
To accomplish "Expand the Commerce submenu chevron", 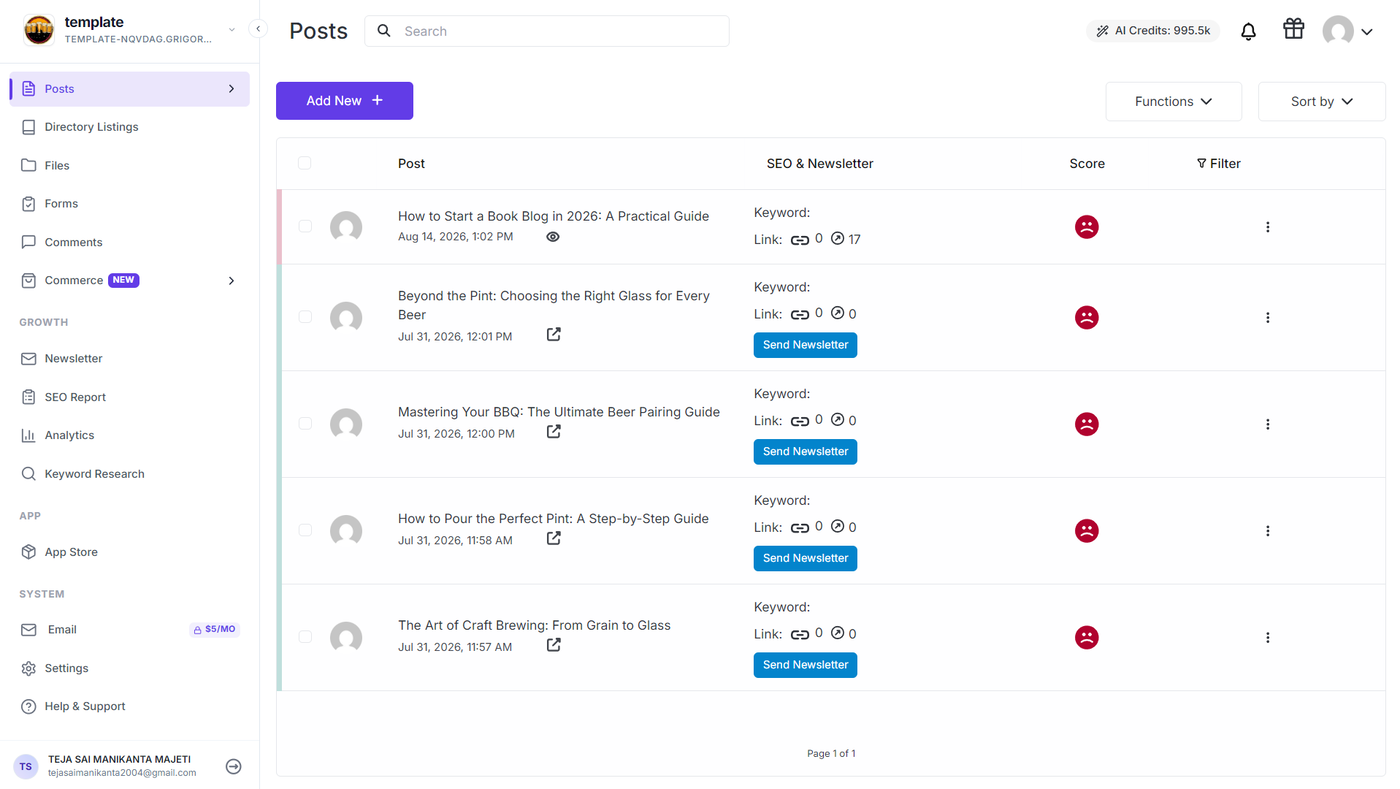I will pos(231,281).
